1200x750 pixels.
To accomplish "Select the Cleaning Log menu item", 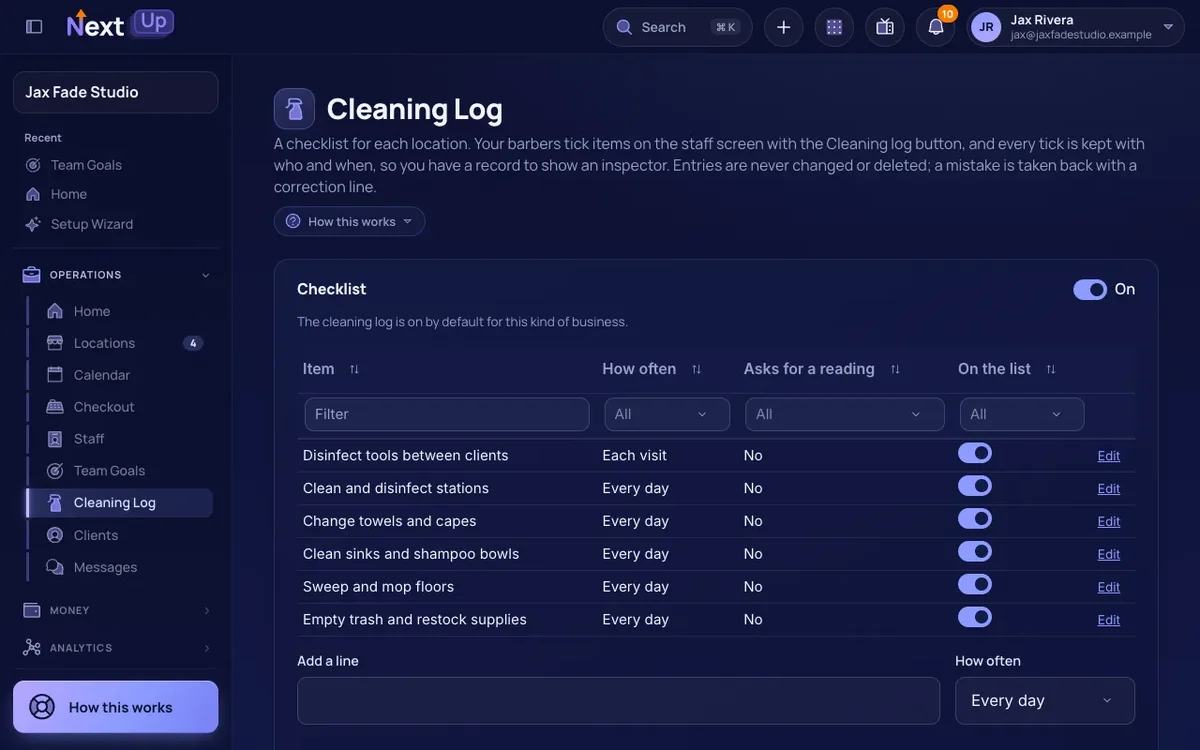I will (x=120, y=503).
